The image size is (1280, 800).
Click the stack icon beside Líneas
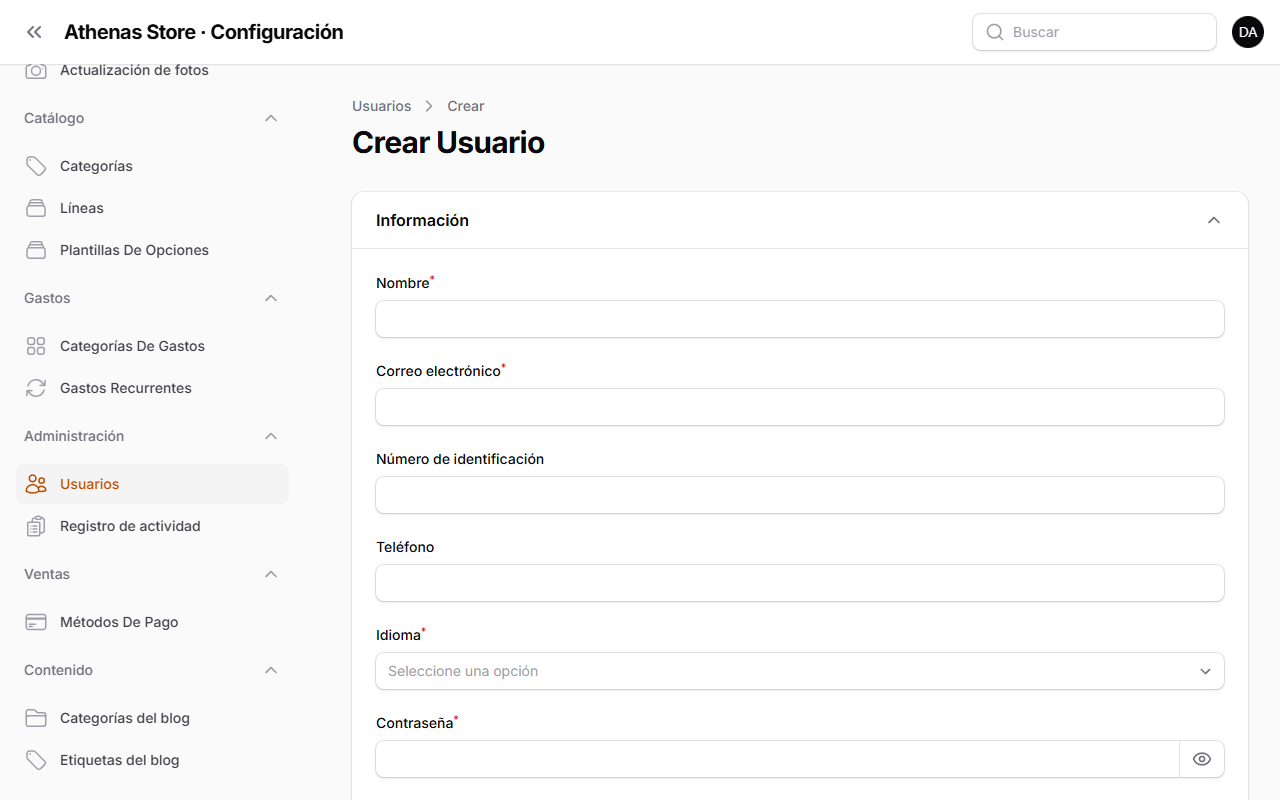click(36, 208)
